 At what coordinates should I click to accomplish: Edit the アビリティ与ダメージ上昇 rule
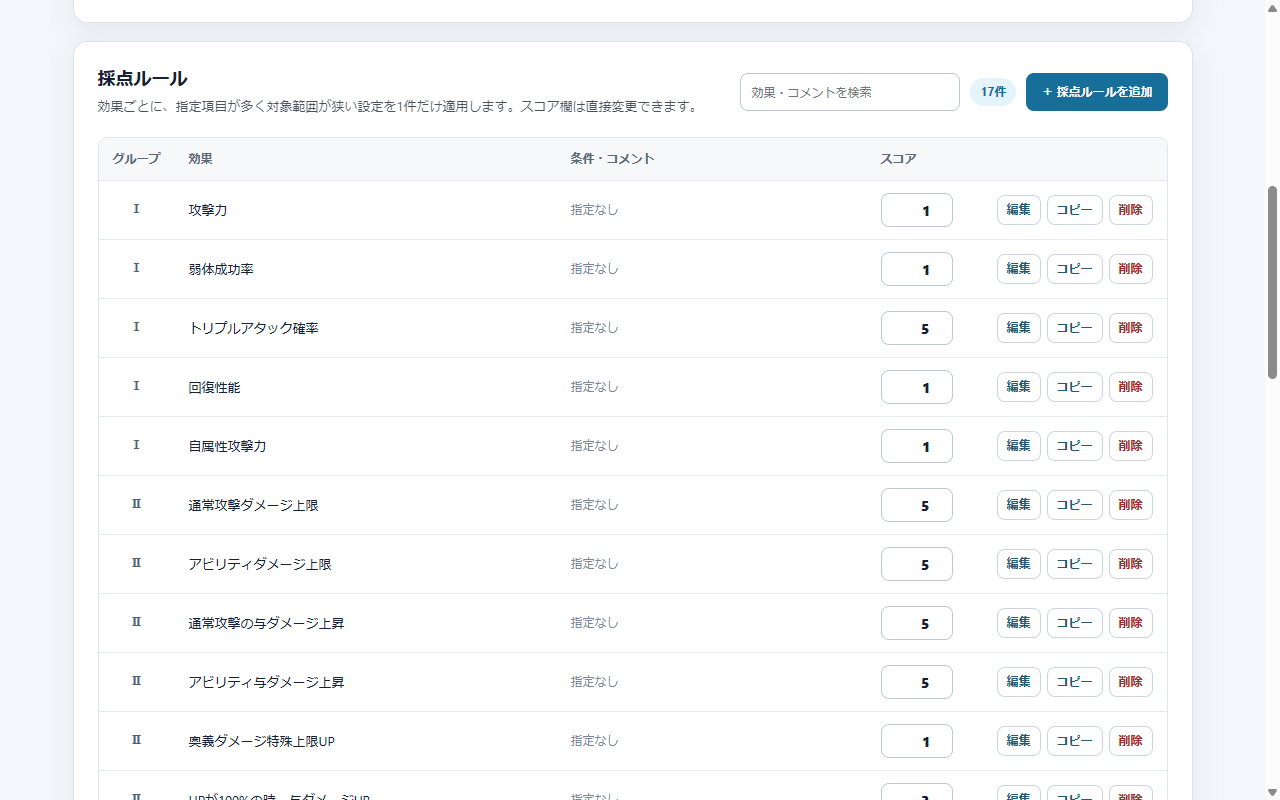(x=1018, y=682)
